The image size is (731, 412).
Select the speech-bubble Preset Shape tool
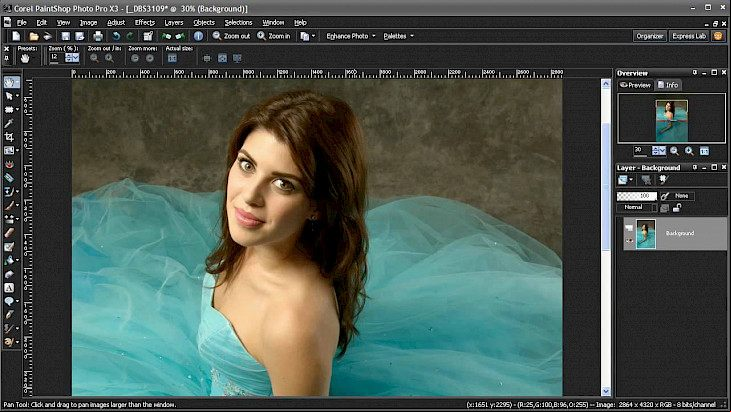point(9,301)
